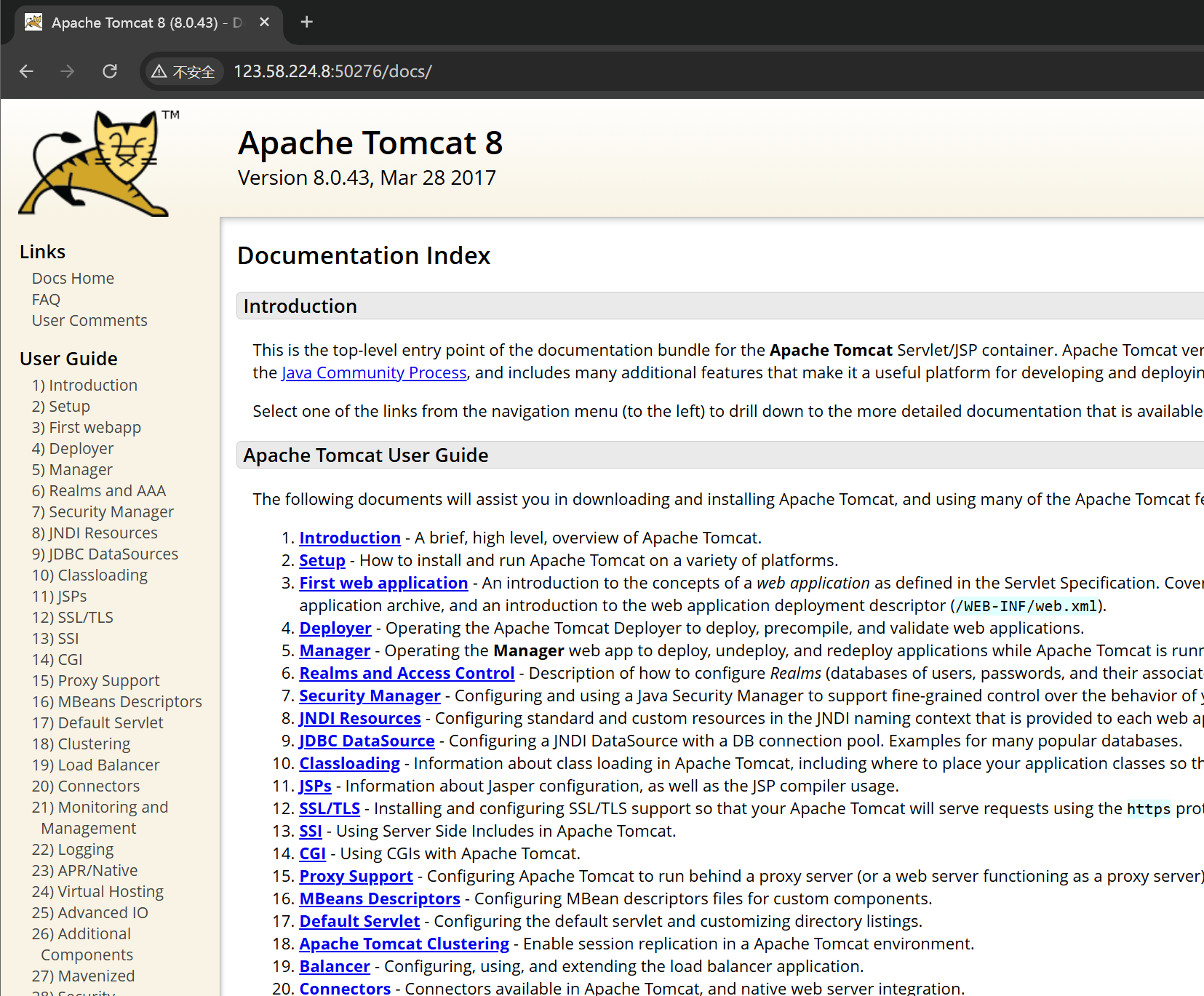Open the SSI link in main list
The image size is (1204, 996).
311,831
